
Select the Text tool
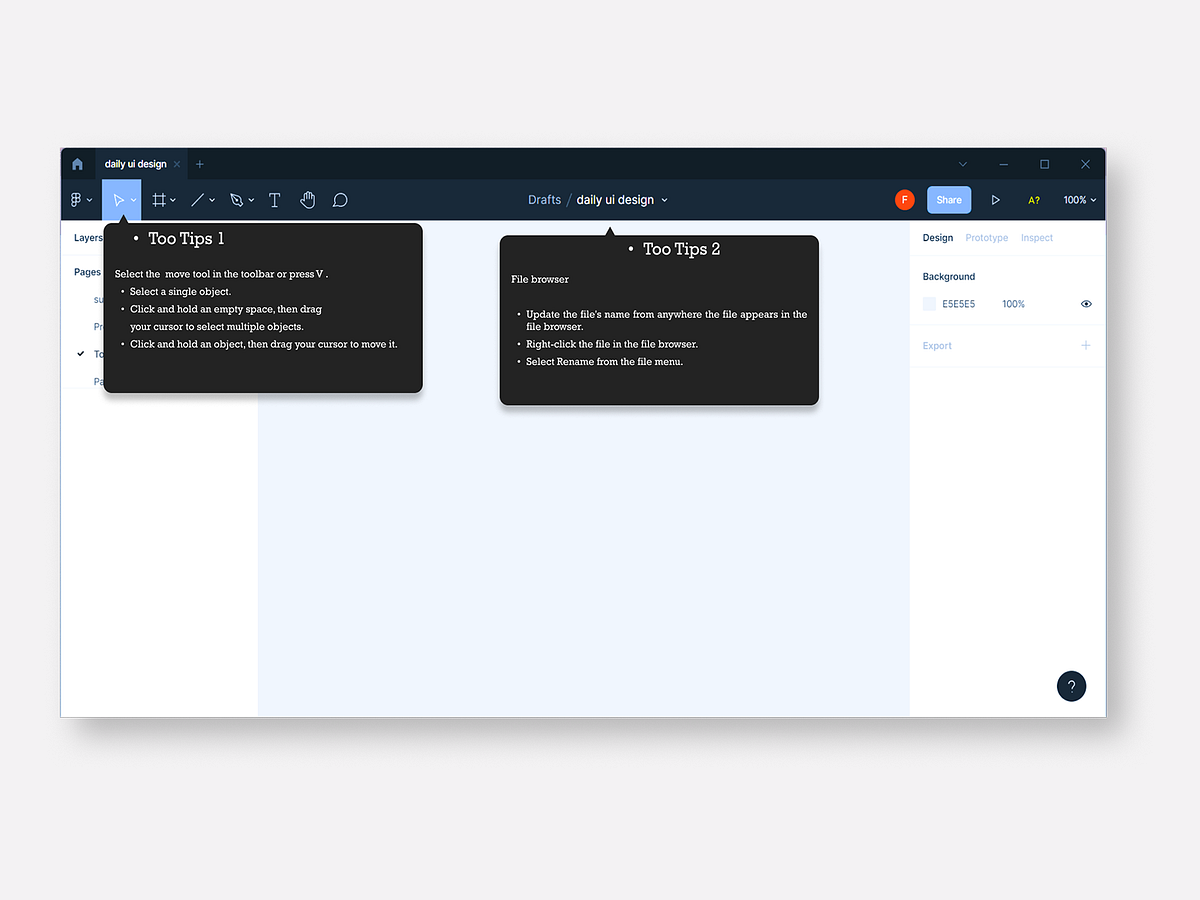tap(274, 199)
